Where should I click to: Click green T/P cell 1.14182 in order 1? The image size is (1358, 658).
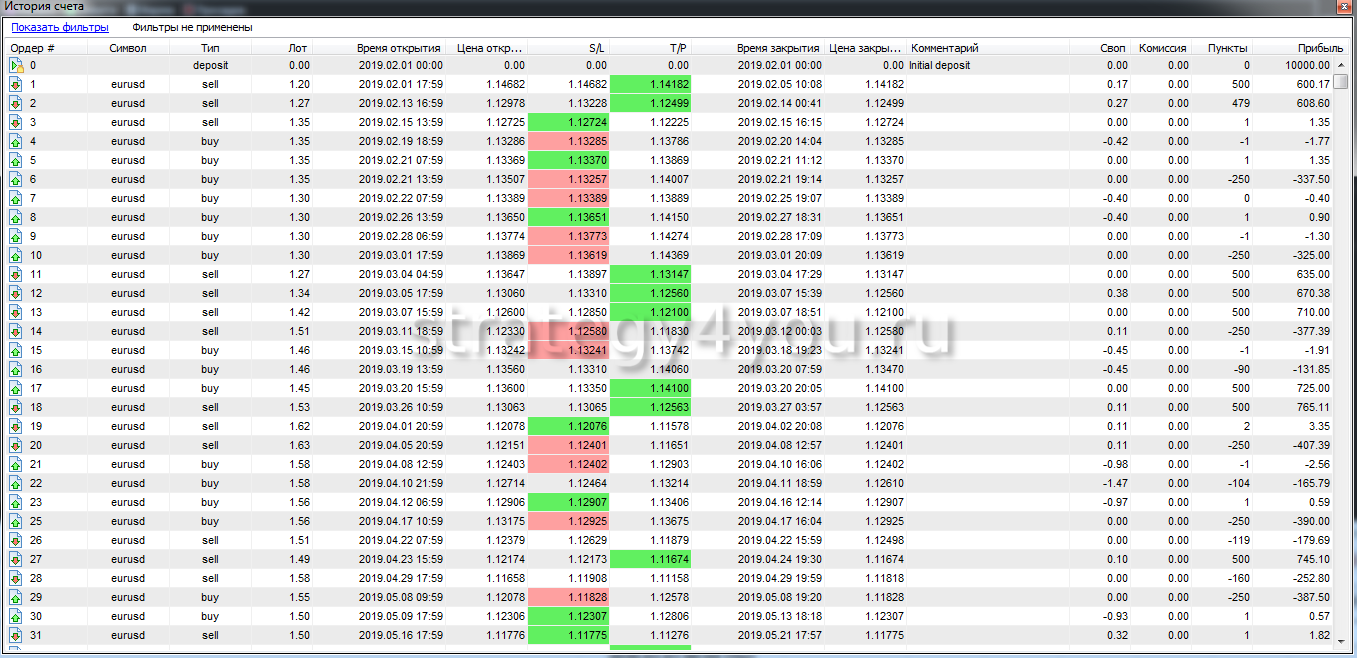pos(650,85)
